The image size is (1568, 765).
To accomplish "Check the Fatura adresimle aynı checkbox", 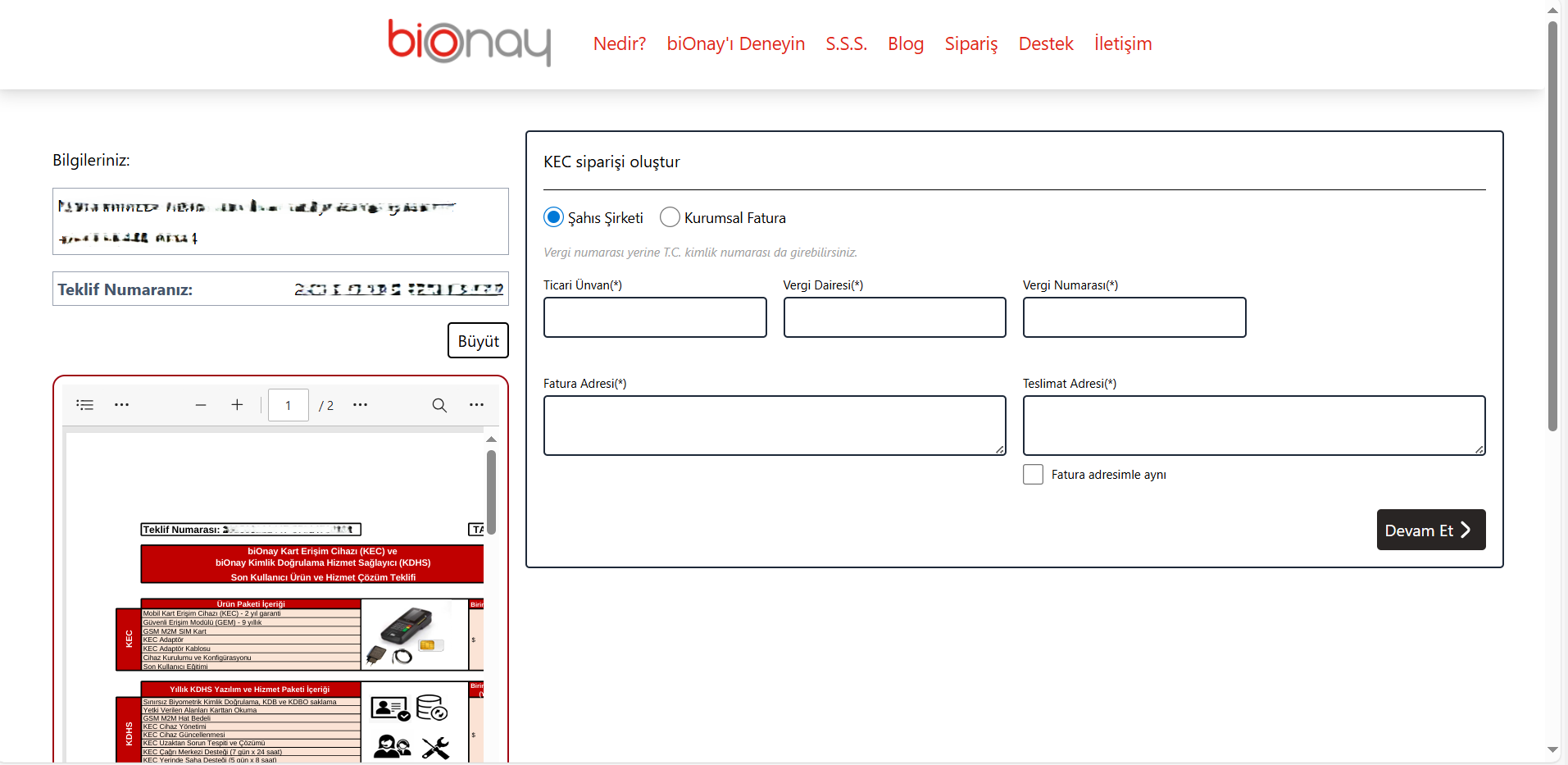I will 1033,475.
